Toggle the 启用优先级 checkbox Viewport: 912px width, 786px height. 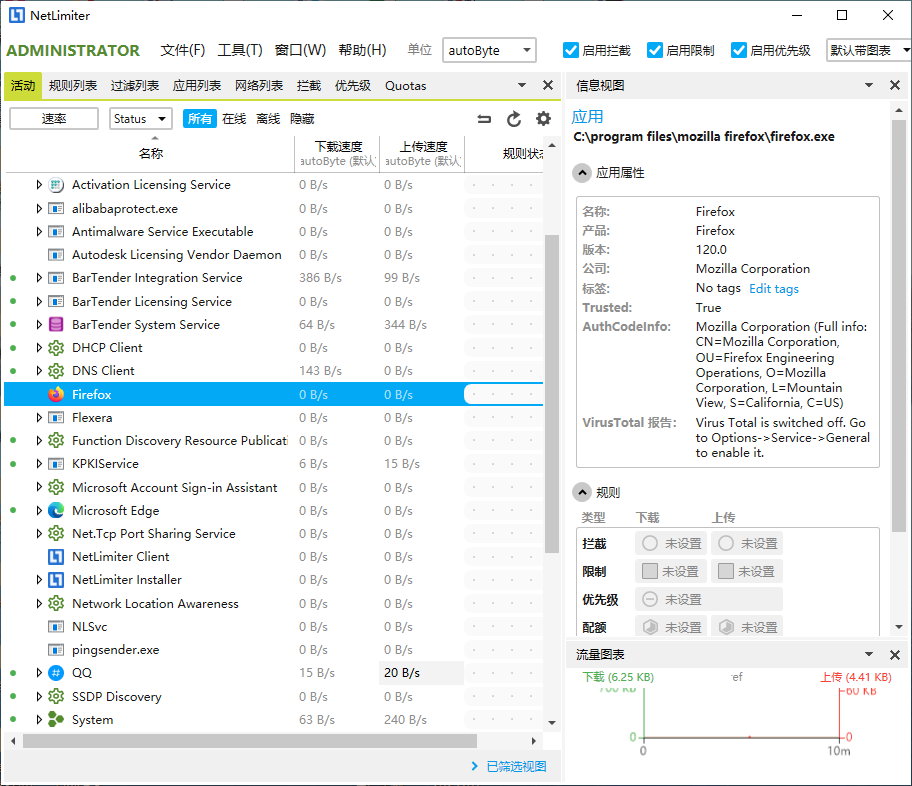(x=739, y=51)
